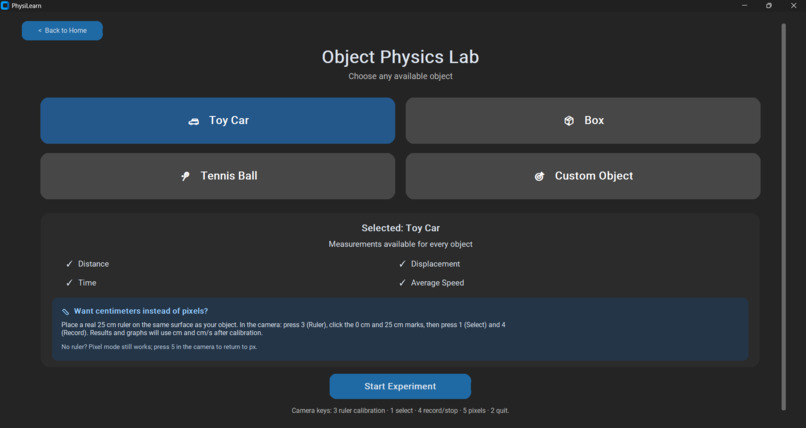Choose the Box object card

[583, 121]
